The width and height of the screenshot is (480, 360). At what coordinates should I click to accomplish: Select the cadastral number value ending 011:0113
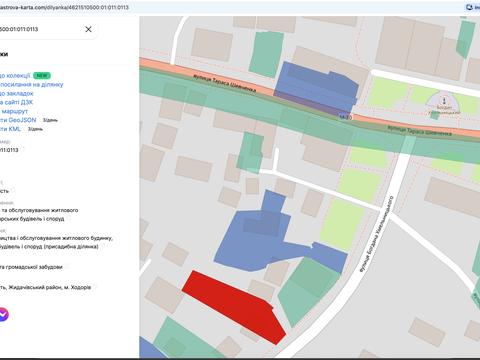(9, 150)
